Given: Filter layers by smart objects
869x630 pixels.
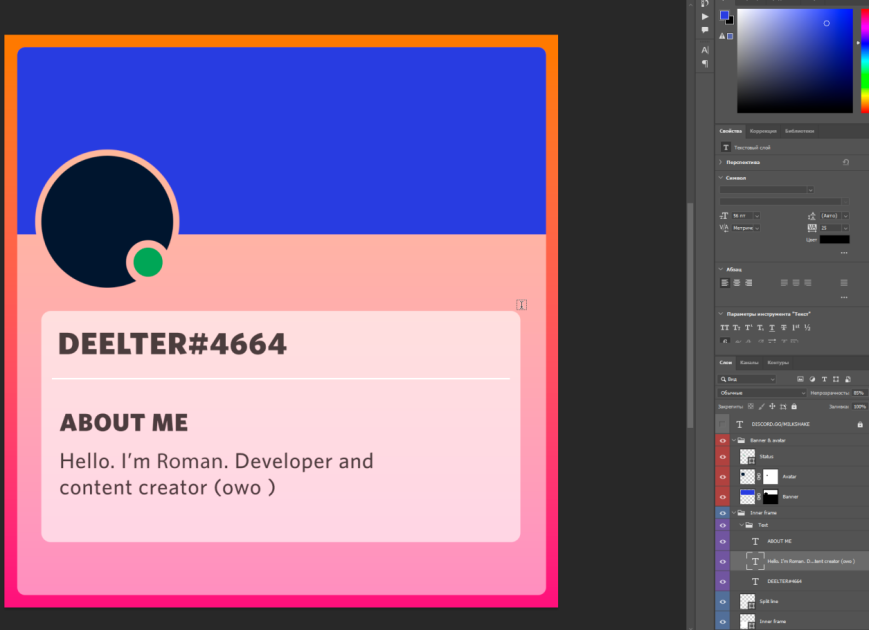Looking at the screenshot, I should click(848, 379).
